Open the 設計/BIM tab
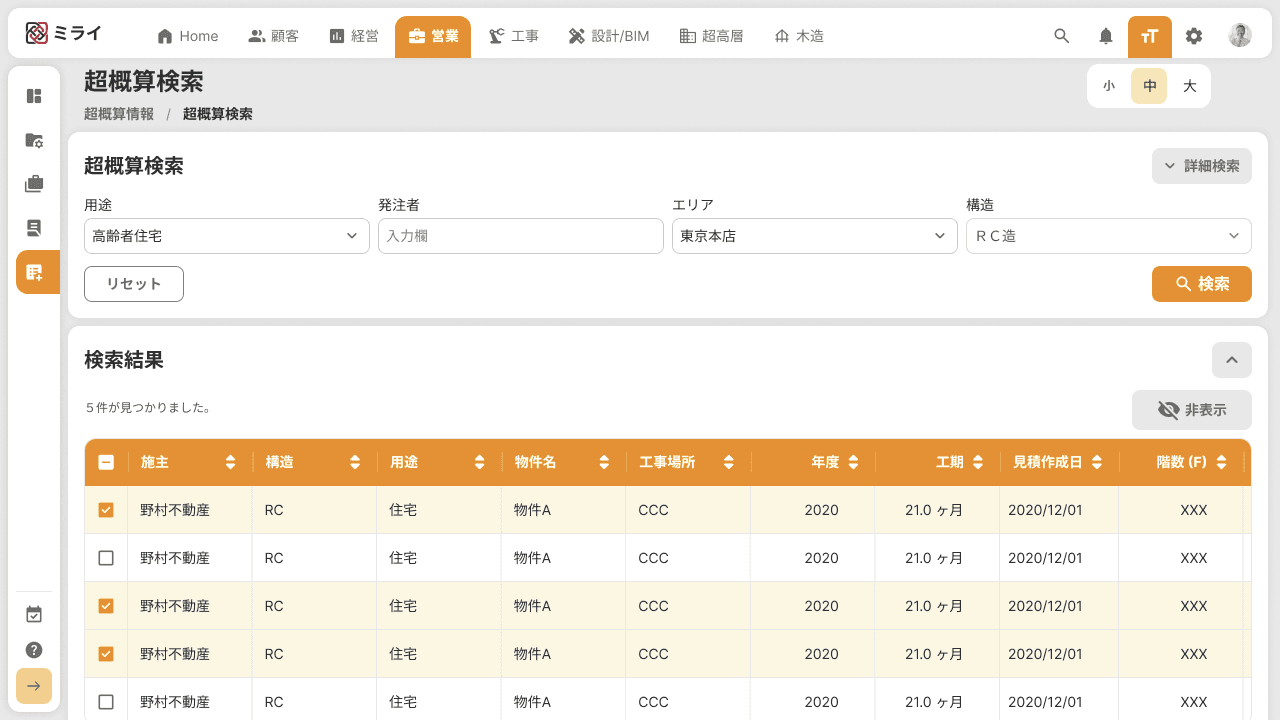This screenshot has width=1280, height=720. [x=608, y=36]
